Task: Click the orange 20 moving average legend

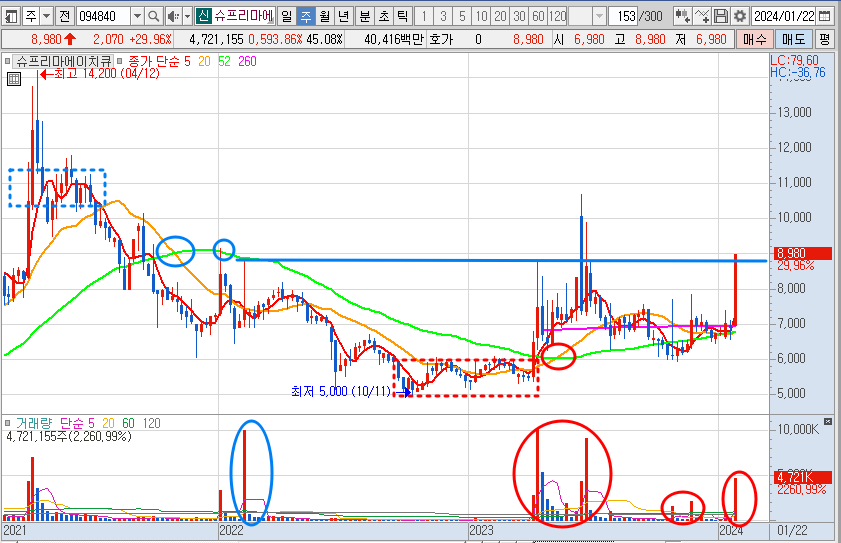Action: [204, 62]
